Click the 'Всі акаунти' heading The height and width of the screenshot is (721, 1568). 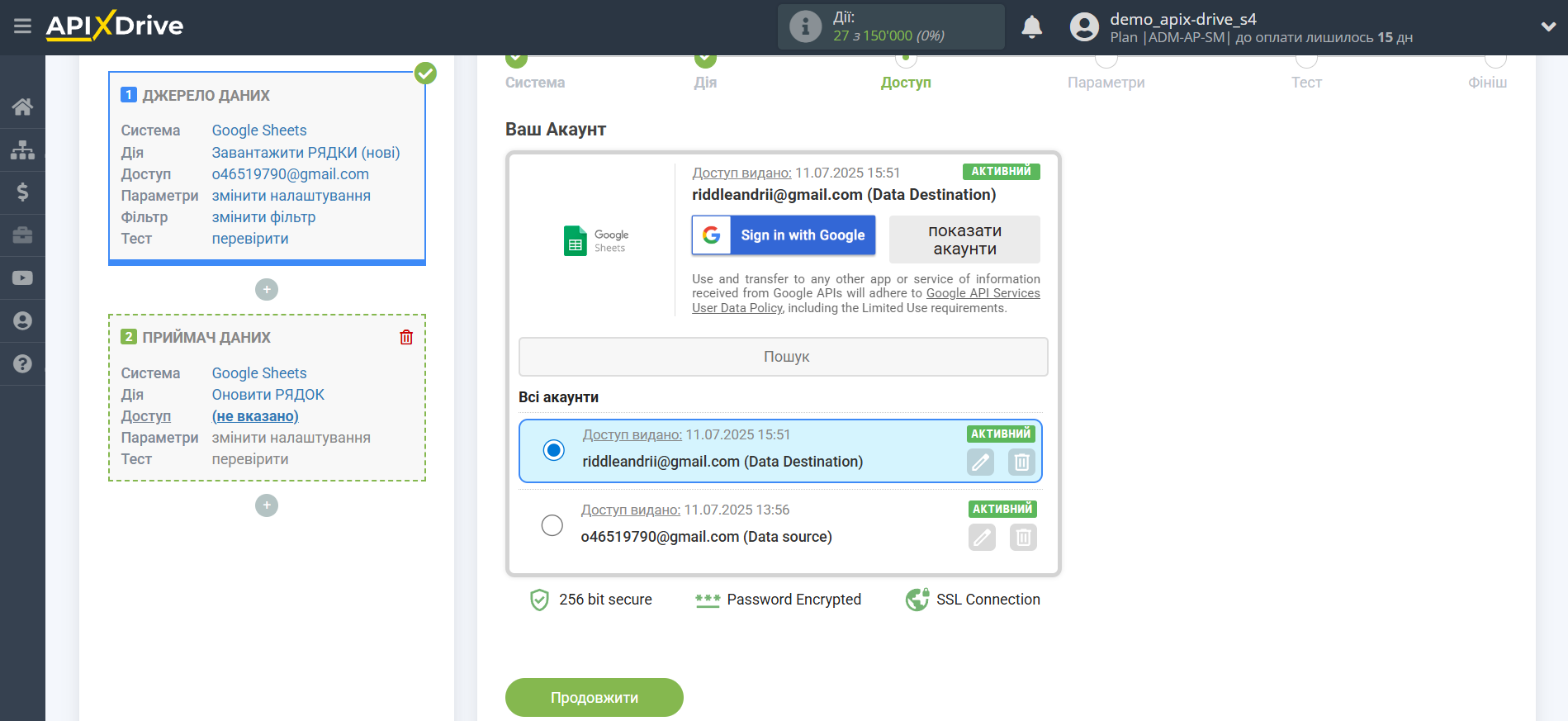coord(559,397)
